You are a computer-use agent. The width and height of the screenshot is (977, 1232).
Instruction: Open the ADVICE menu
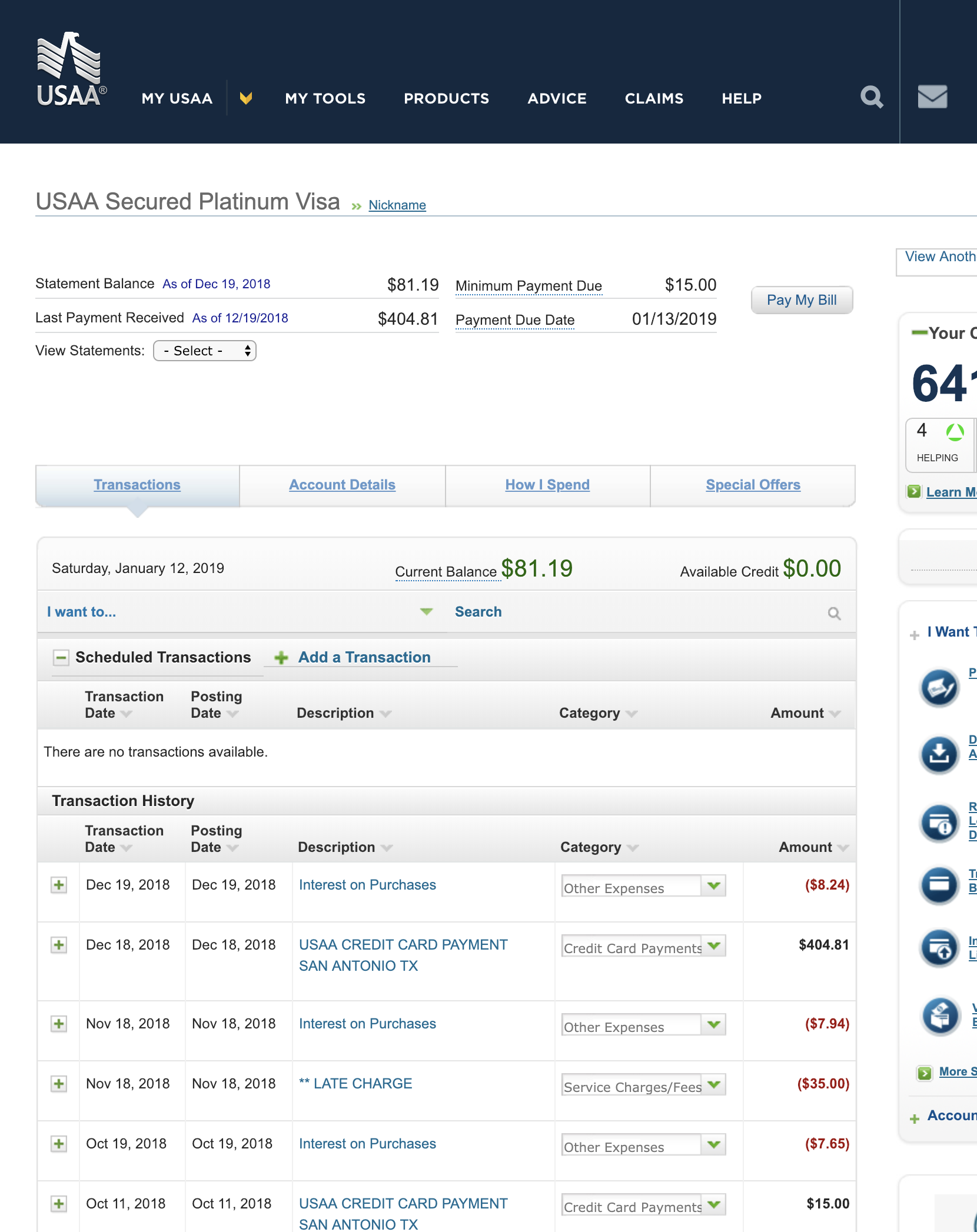point(557,98)
